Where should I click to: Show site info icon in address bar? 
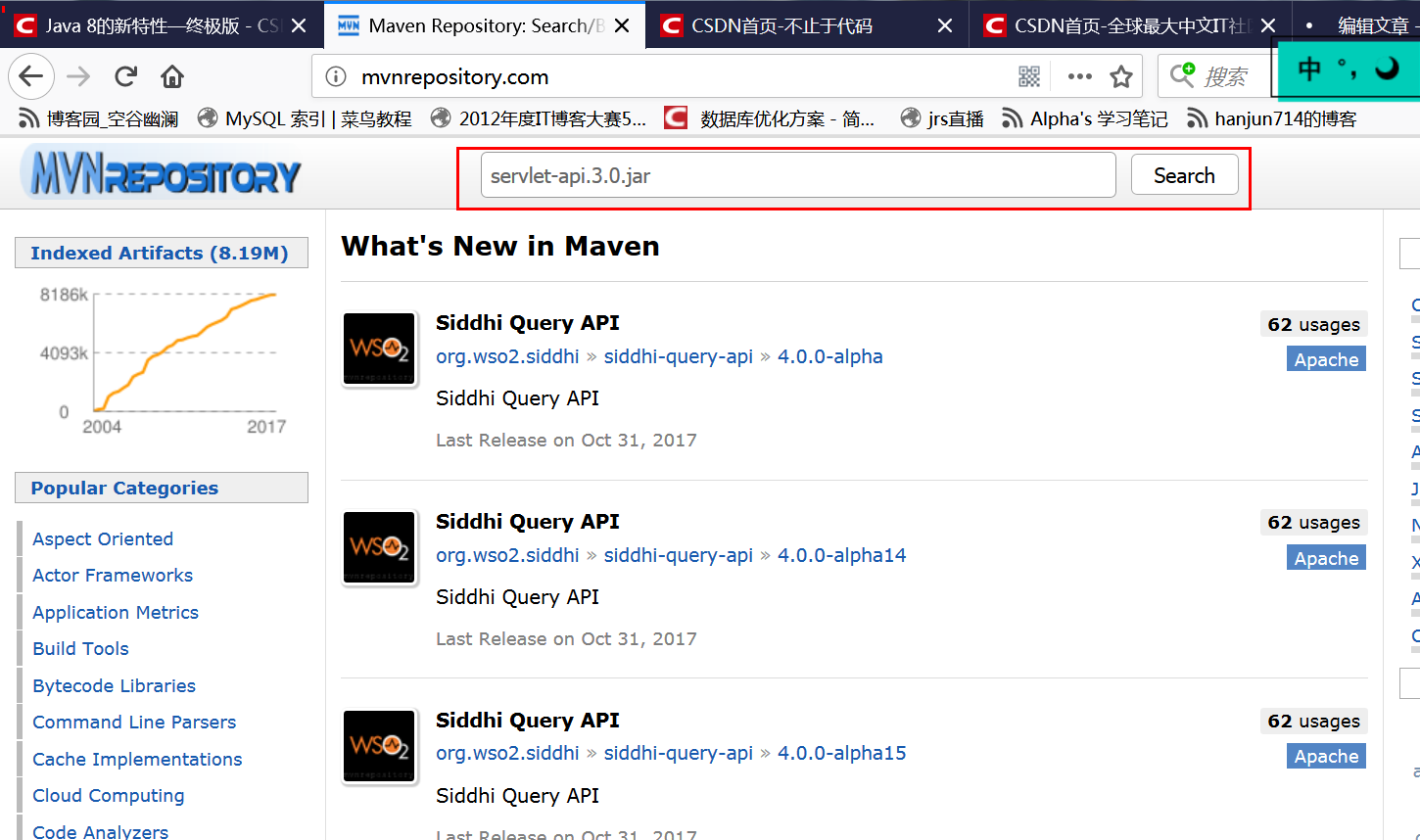(335, 76)
